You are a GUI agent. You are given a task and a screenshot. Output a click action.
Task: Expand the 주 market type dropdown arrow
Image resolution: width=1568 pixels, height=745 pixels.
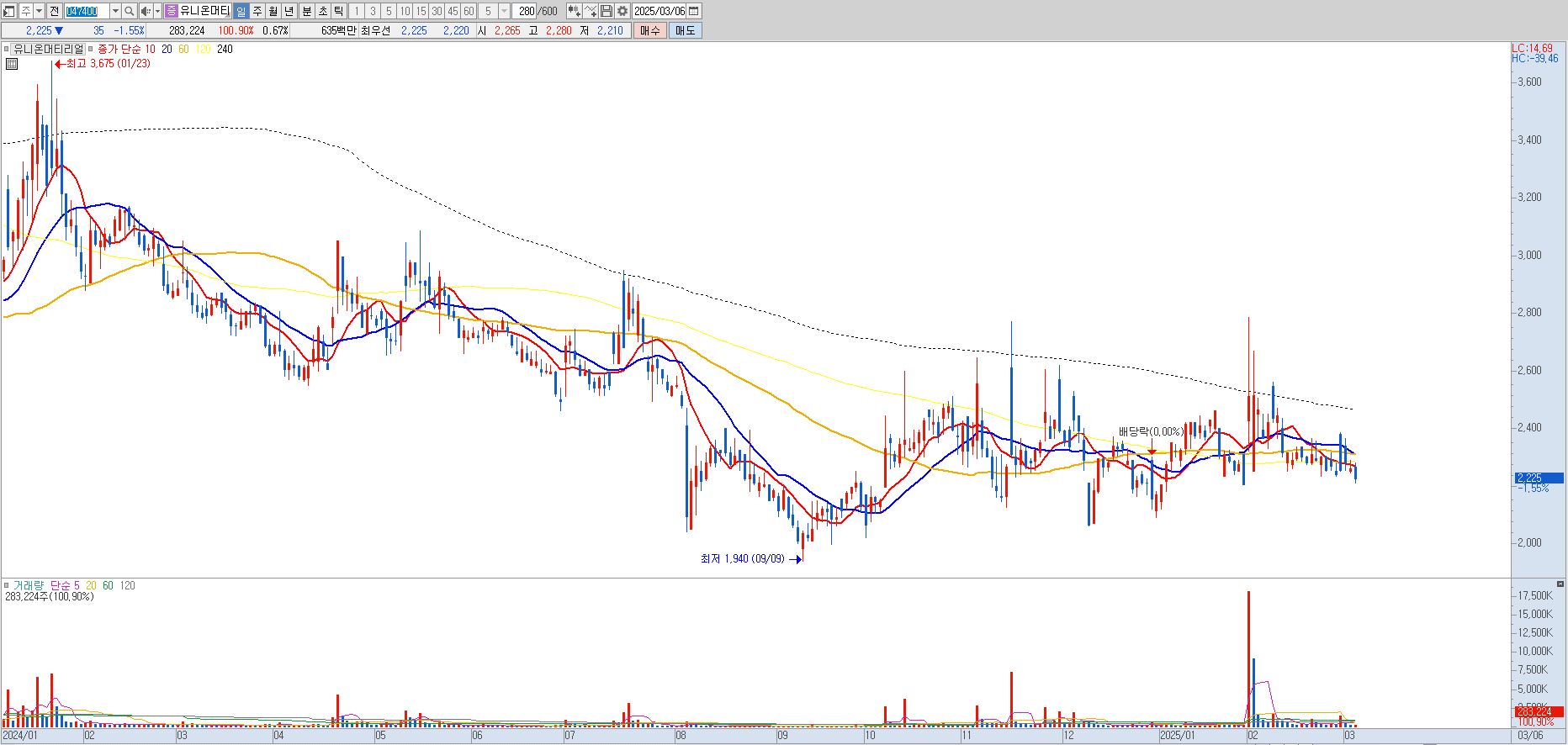pos(39,11)
